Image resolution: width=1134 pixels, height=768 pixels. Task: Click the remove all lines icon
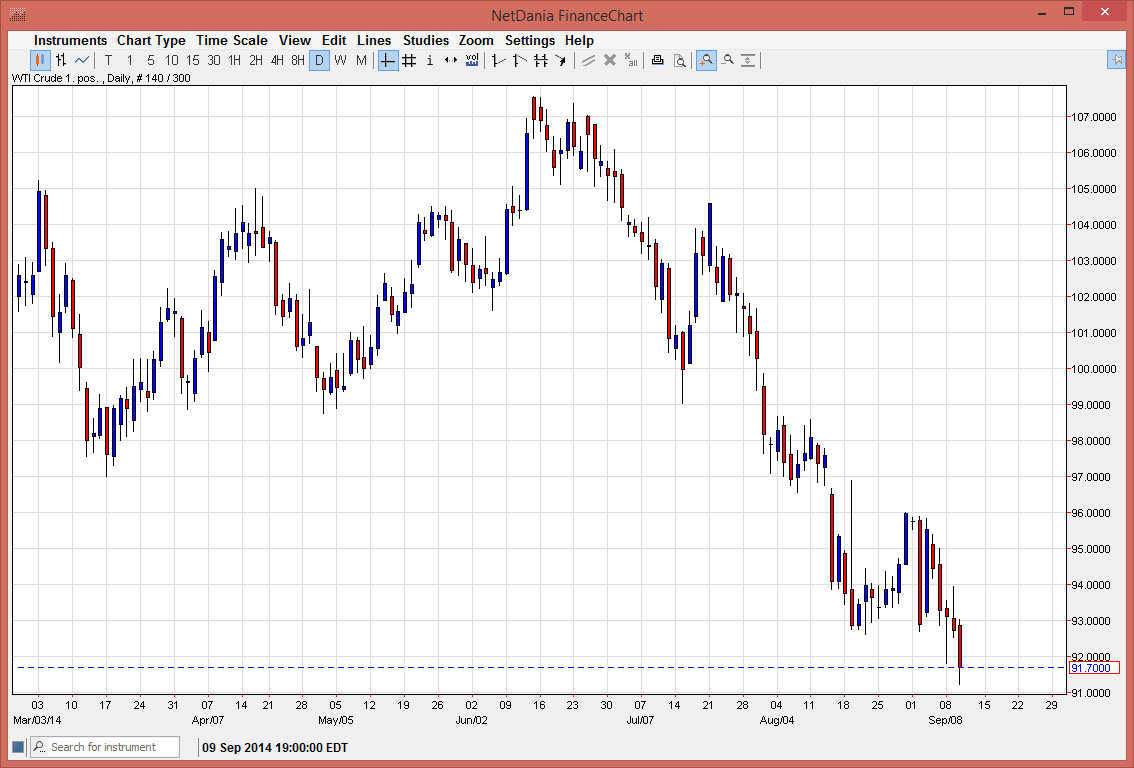pyautogui.click(x=631, y=60)
